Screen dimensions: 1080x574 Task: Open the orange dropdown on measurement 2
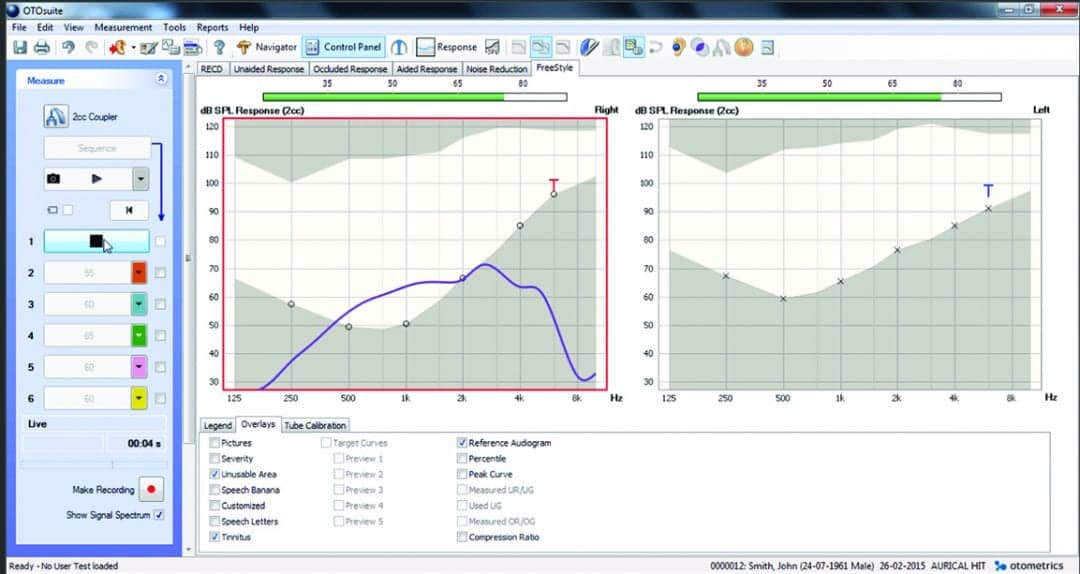point(140,273)
